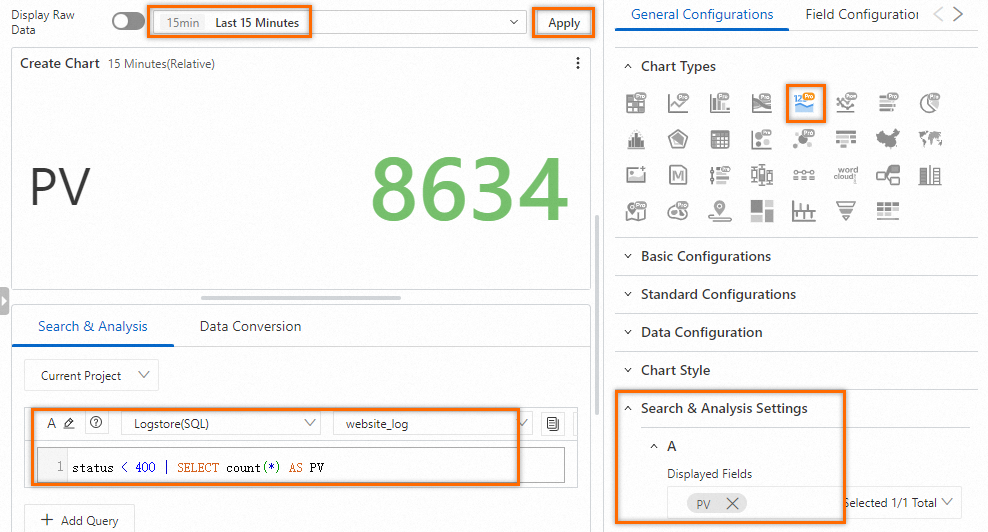The image size is (988, 532).
Task: Open the query help question-mark icon
Action: 96,422
